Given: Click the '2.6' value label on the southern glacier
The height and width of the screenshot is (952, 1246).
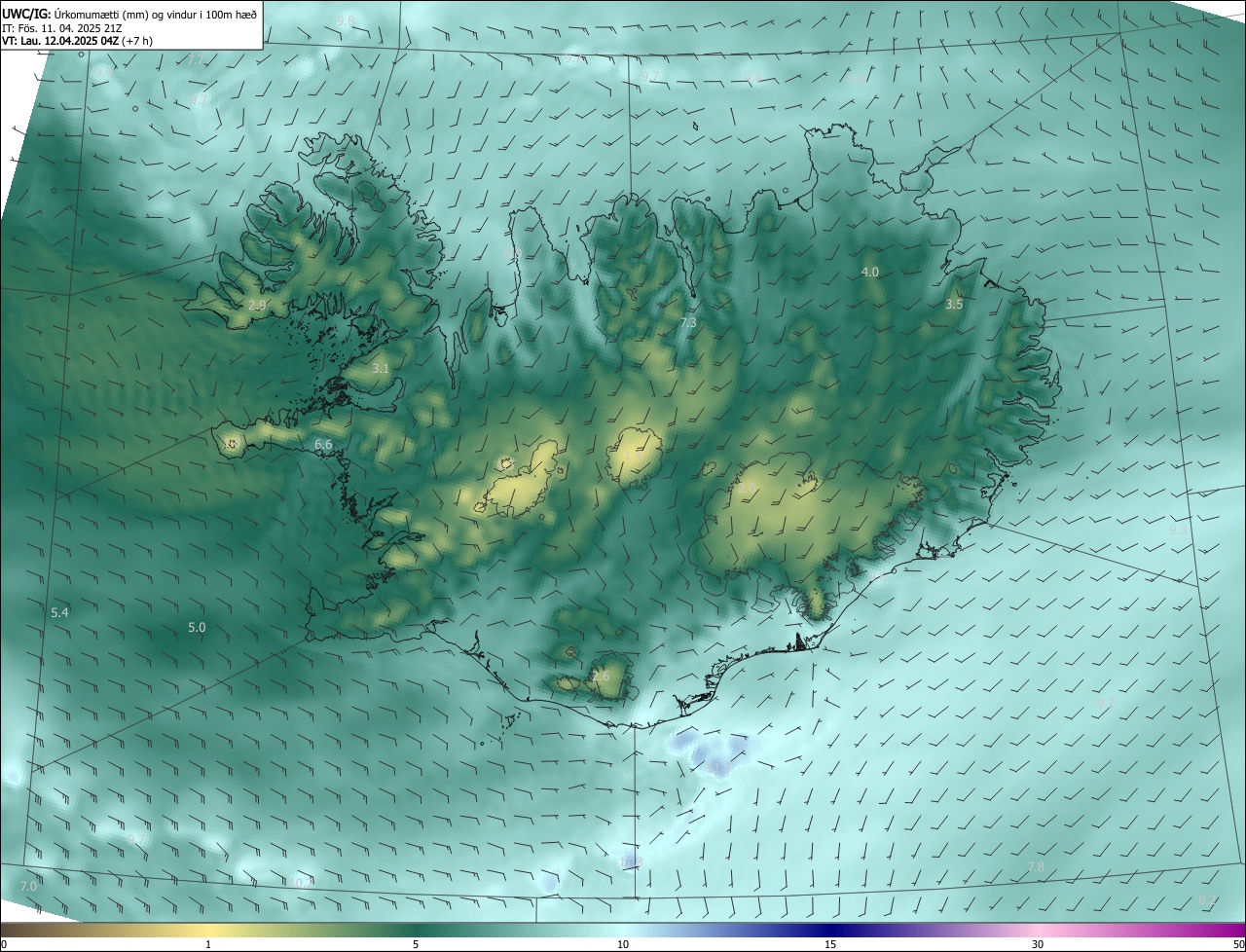Looking at the screenshot, I should [x=601, y=676].
